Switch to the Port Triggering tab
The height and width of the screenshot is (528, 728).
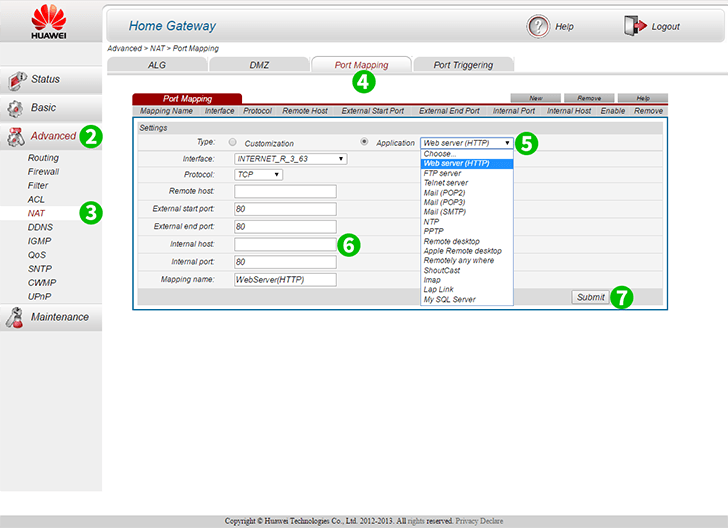(x=463, y=65)
